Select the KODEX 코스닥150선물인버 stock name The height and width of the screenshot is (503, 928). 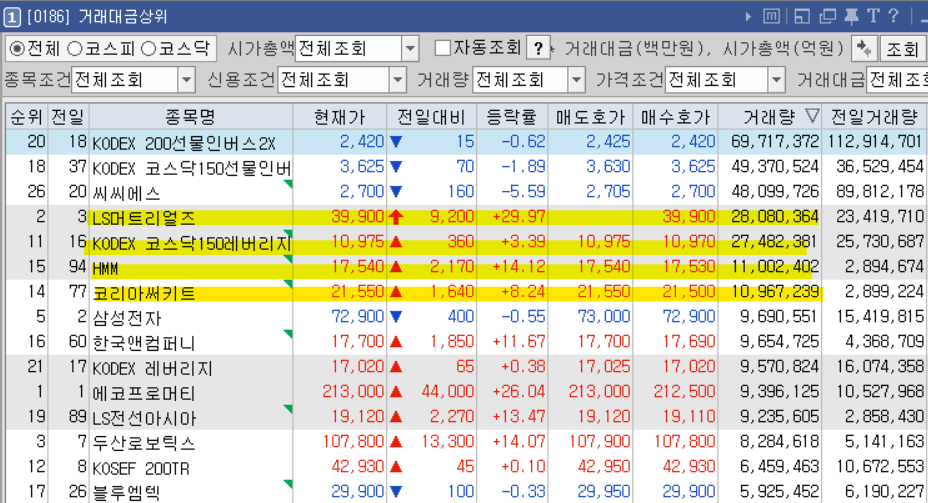pos(191,168)
